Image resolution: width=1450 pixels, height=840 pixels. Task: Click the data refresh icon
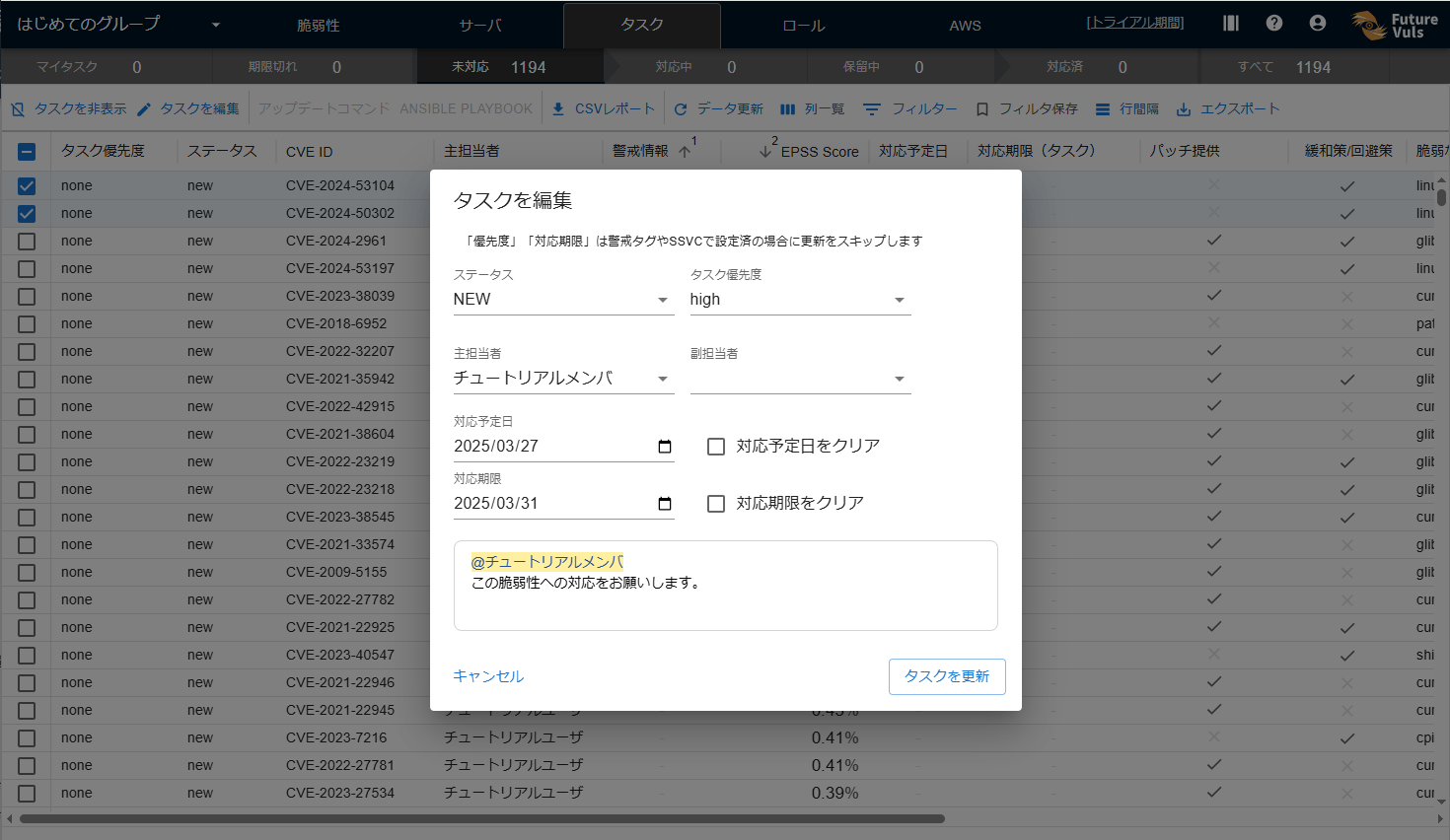point(681,109)
